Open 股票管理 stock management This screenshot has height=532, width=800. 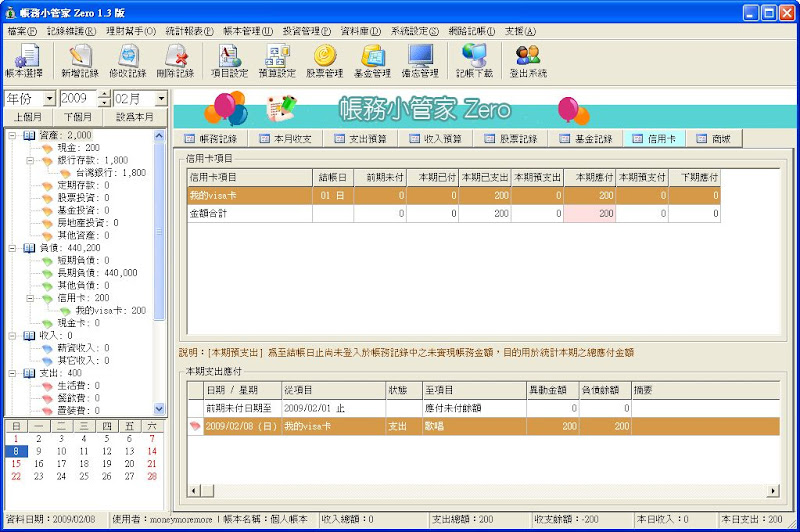click(x=324, y=60)
